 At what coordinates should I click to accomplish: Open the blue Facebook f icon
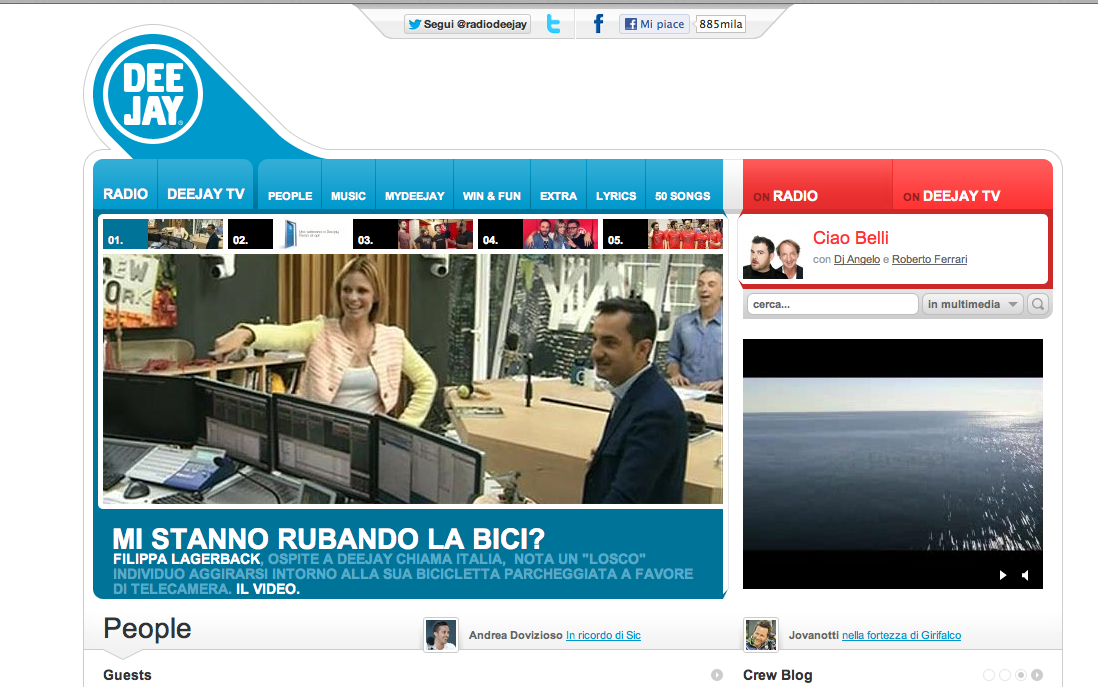[598, 25]
